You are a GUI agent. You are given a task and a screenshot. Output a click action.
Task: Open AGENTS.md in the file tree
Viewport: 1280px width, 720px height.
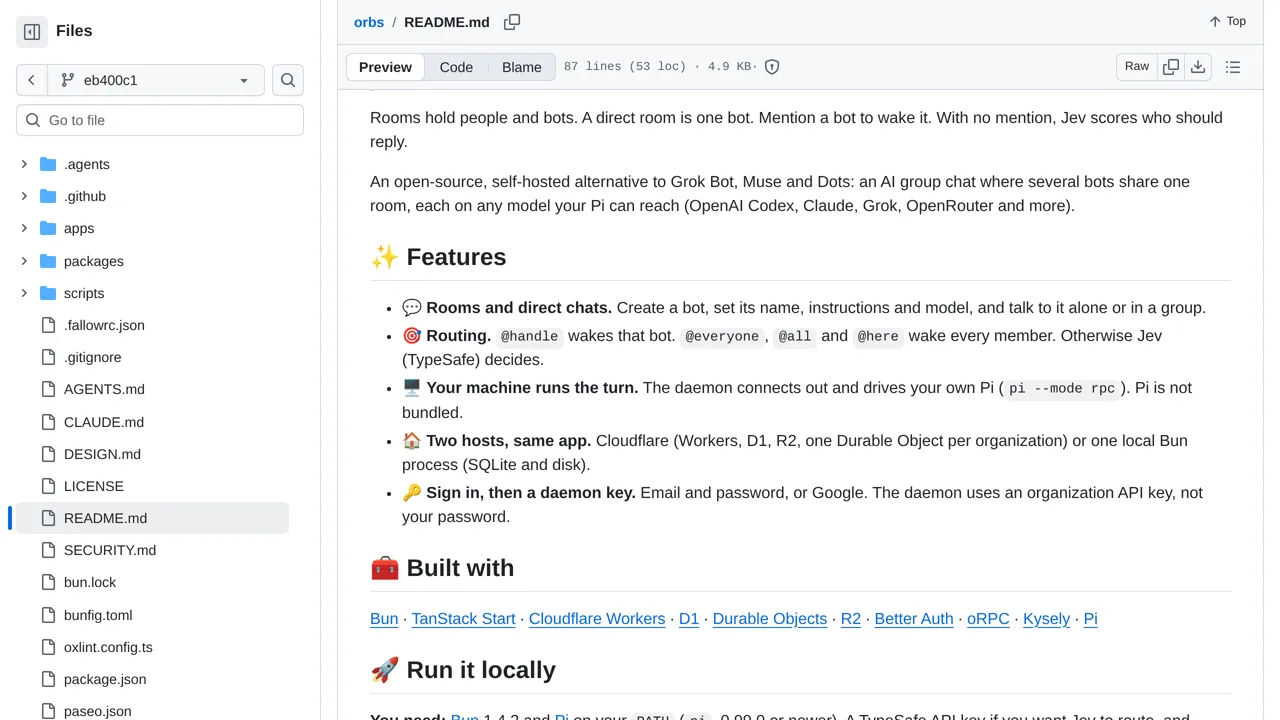104,389
